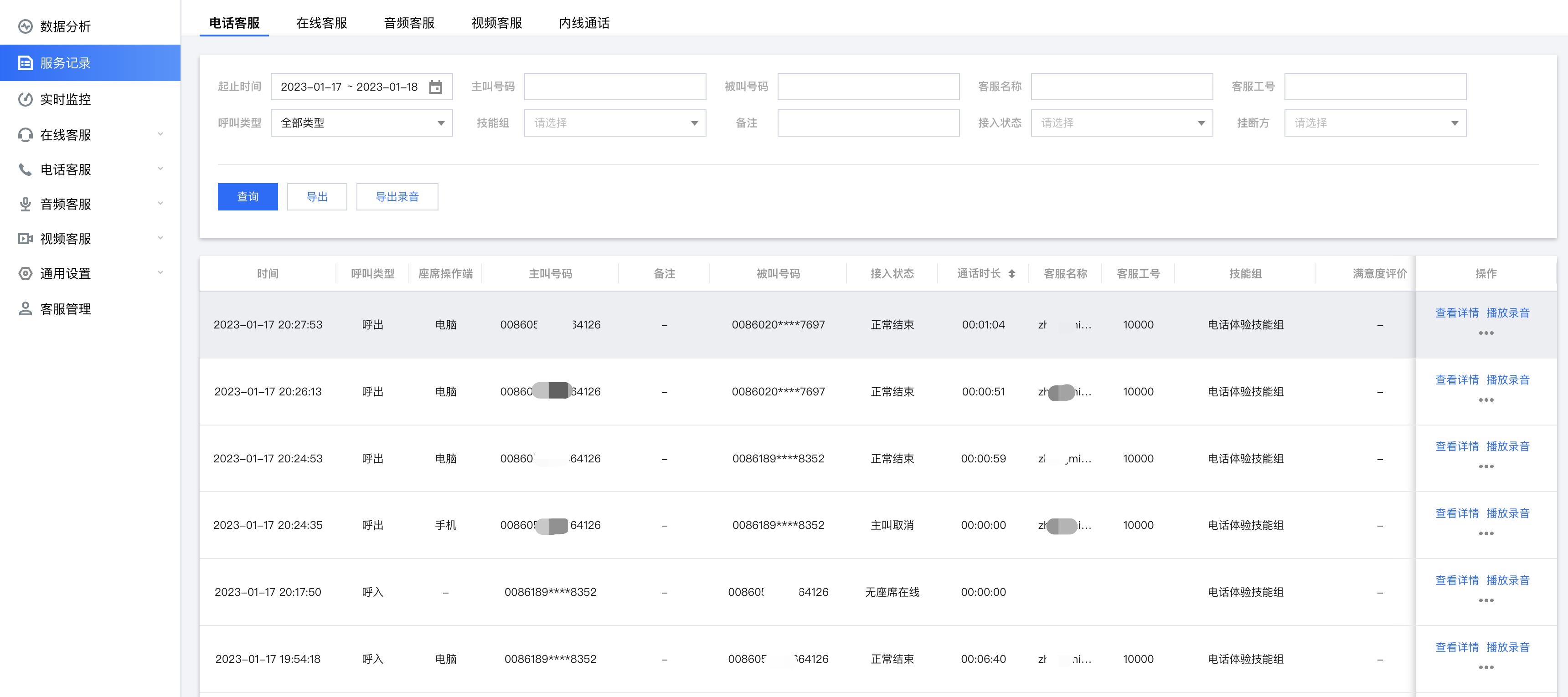The image size is (1568, 697).
Task: Click the 主叫号码 input field
Action: tap(615, 87)
